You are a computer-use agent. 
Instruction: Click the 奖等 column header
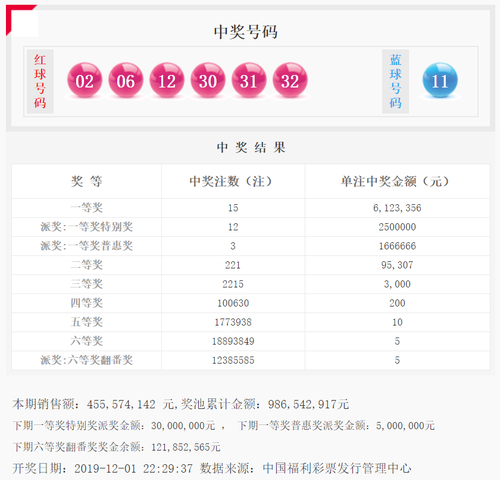[x=87, y=181]
